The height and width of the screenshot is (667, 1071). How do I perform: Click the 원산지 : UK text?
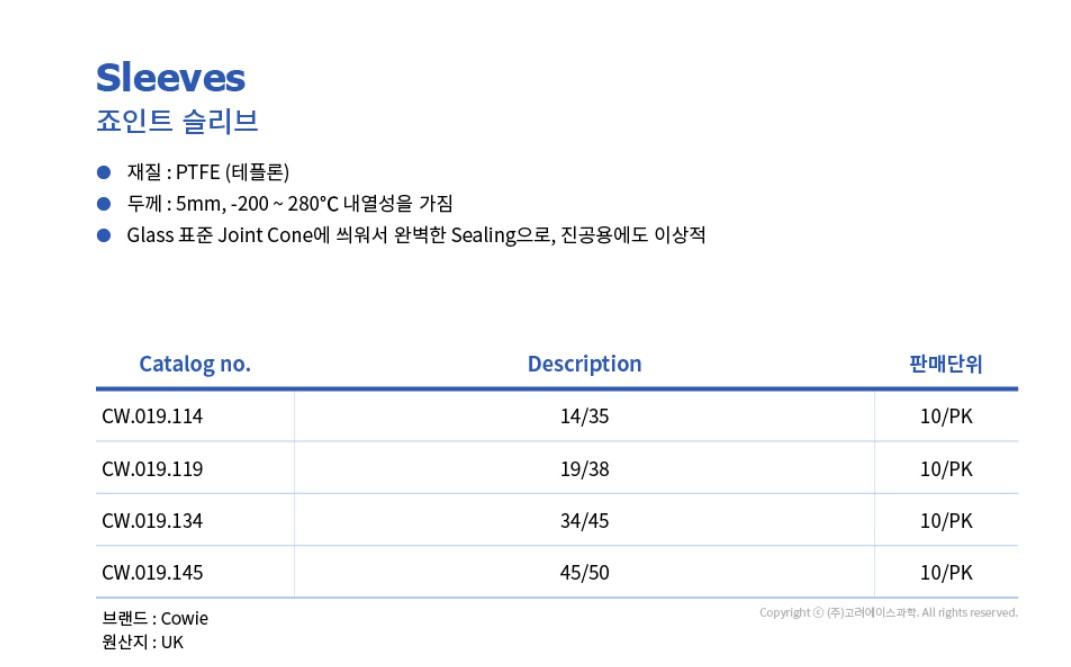[143, 642]
